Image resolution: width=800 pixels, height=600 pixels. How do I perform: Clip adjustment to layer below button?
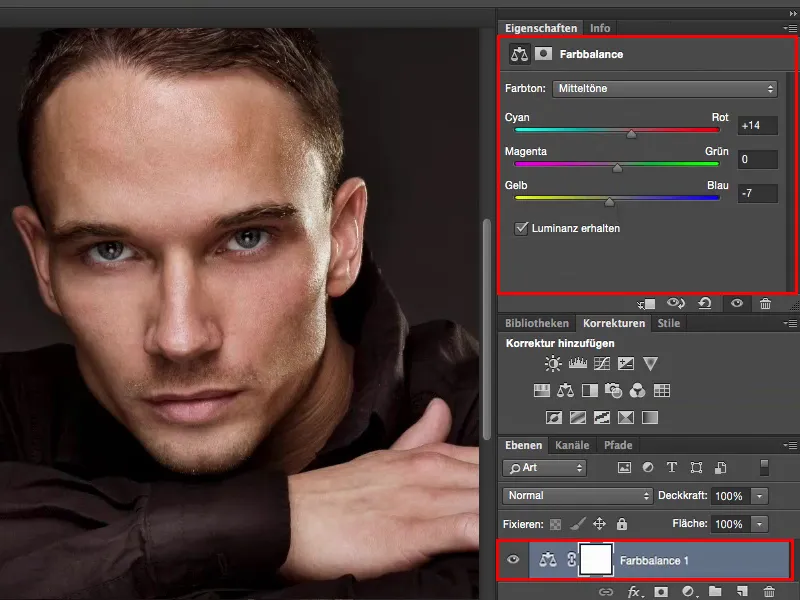point(646,304)
